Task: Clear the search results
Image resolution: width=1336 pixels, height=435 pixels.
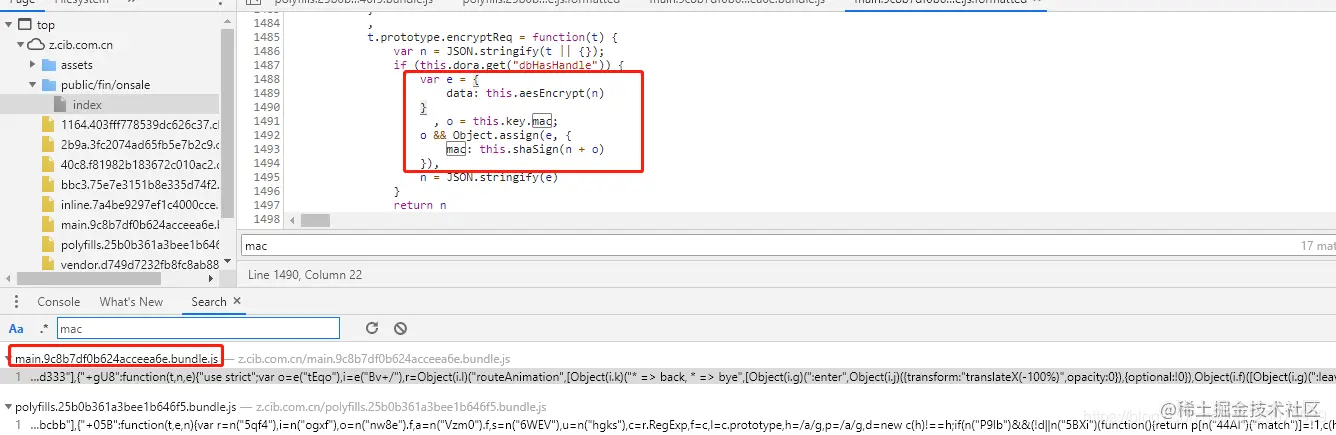Action: pos(400,328)
